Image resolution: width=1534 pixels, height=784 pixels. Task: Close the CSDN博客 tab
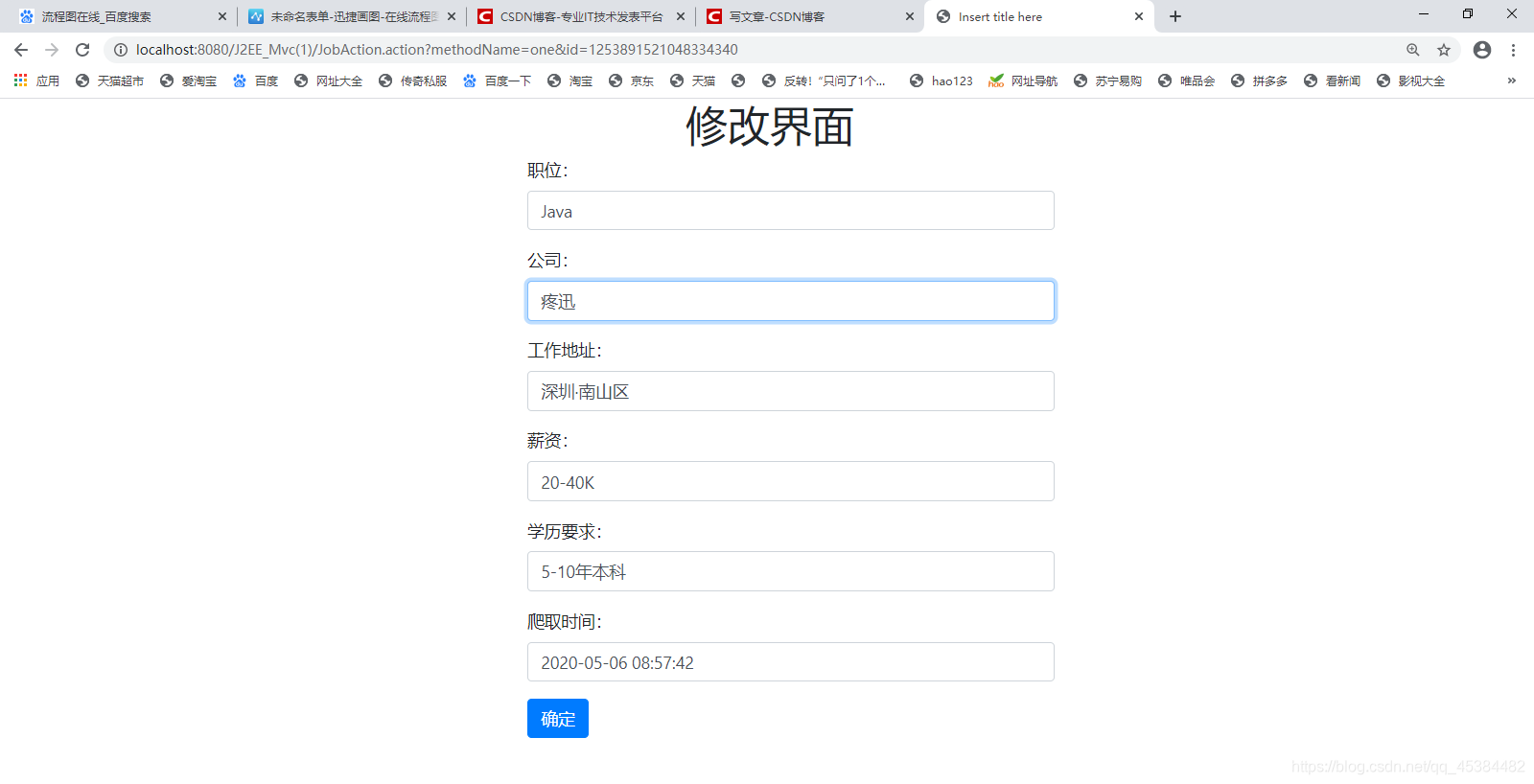click(x=681, y=16)
